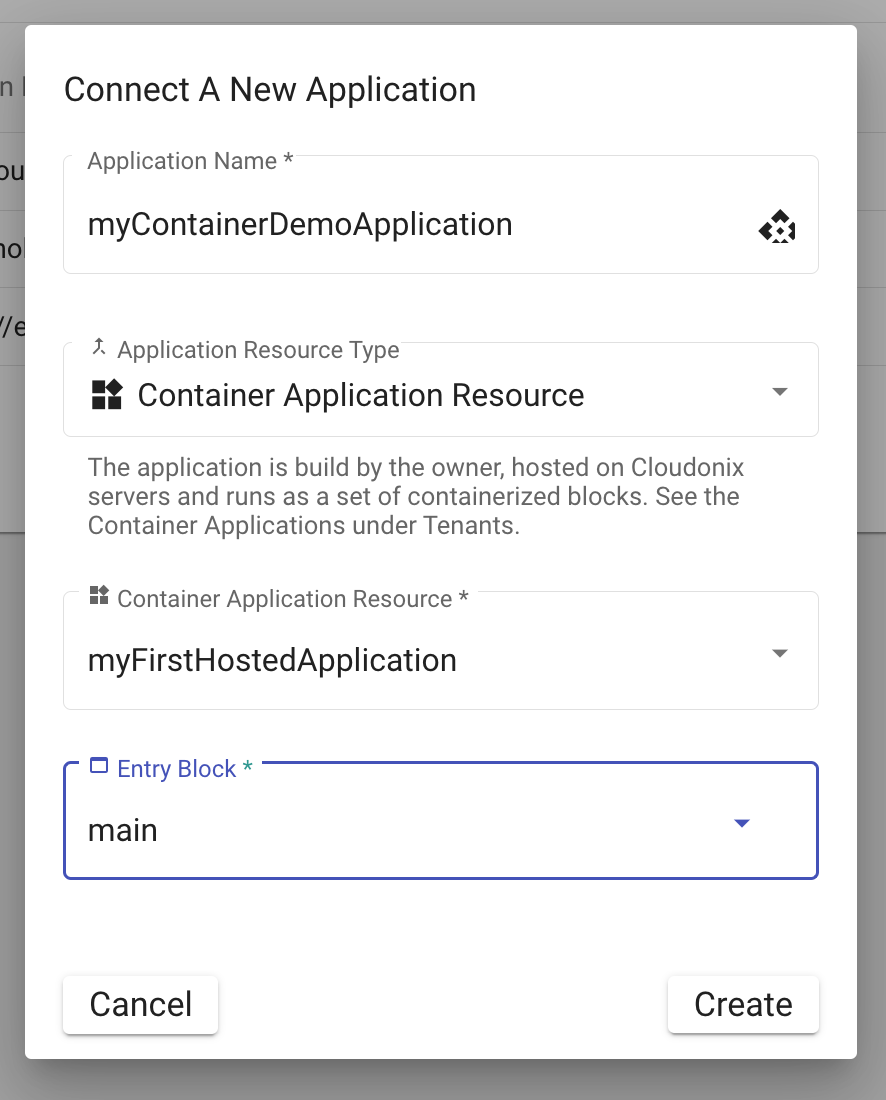
Task: Click the resource type description helper text
Action: point(415,497)
